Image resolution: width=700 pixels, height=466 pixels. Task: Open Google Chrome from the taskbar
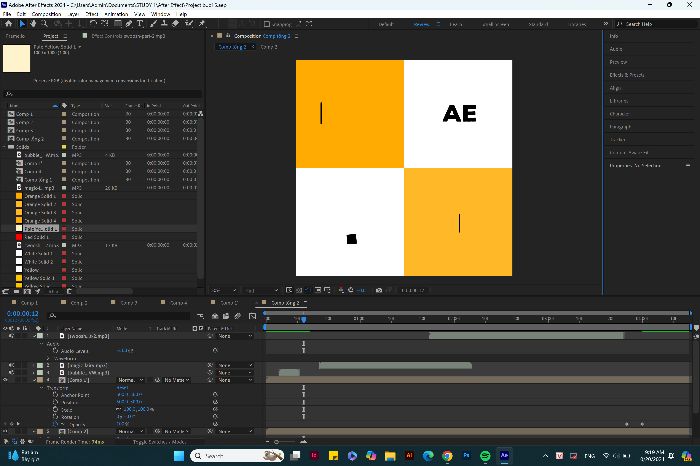coord(447,455)
